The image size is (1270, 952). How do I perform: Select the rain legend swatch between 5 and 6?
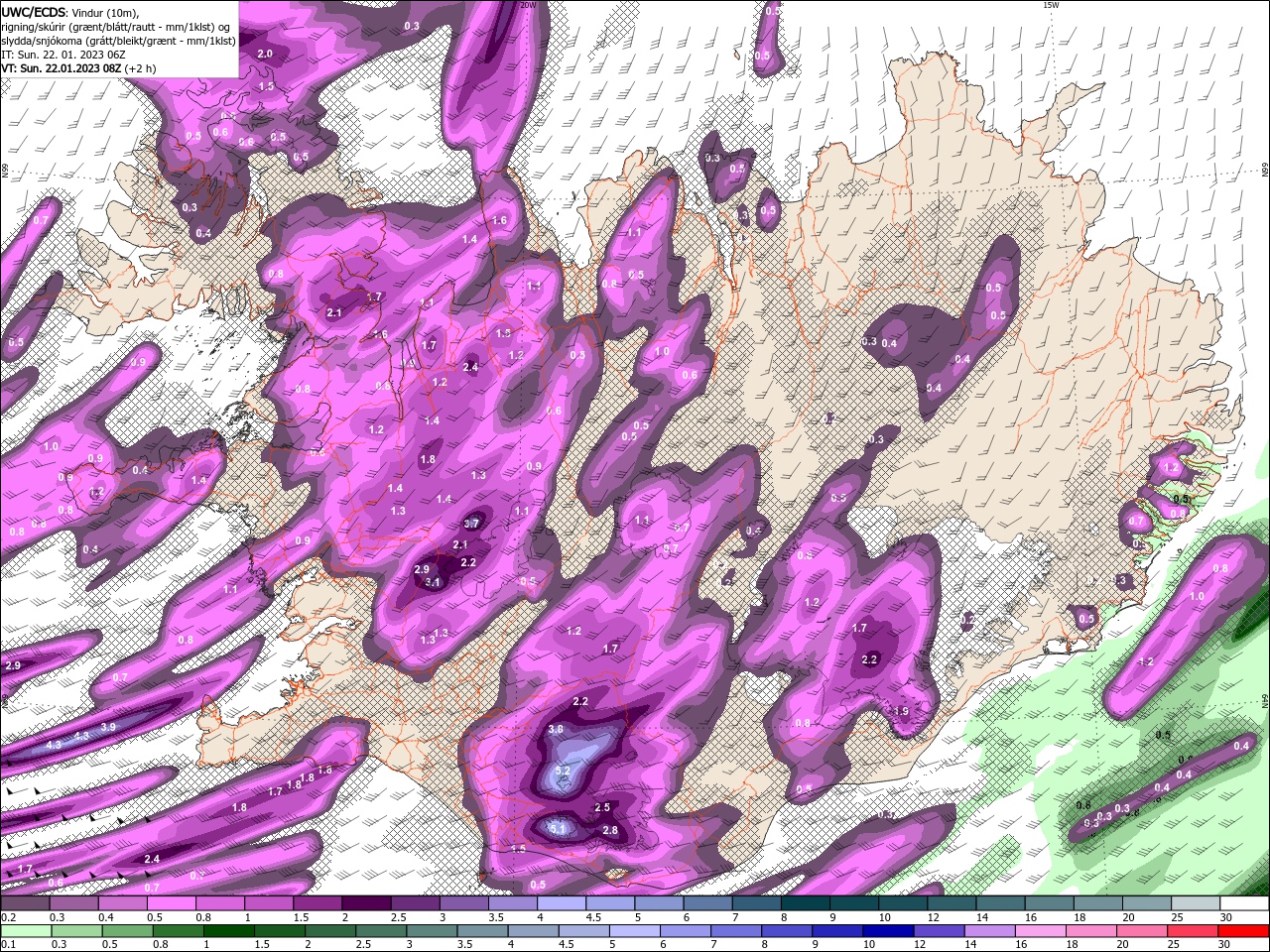click(x=633, y=931)
